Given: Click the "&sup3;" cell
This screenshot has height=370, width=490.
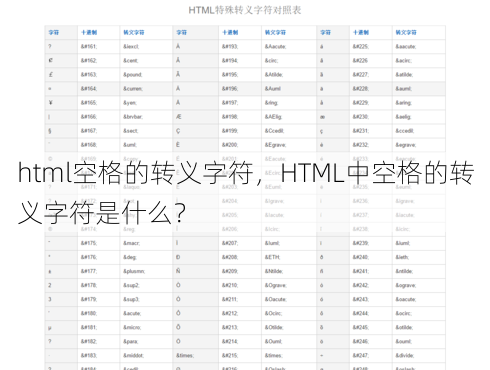Looking at the screenshot, I should coord(146,299).
